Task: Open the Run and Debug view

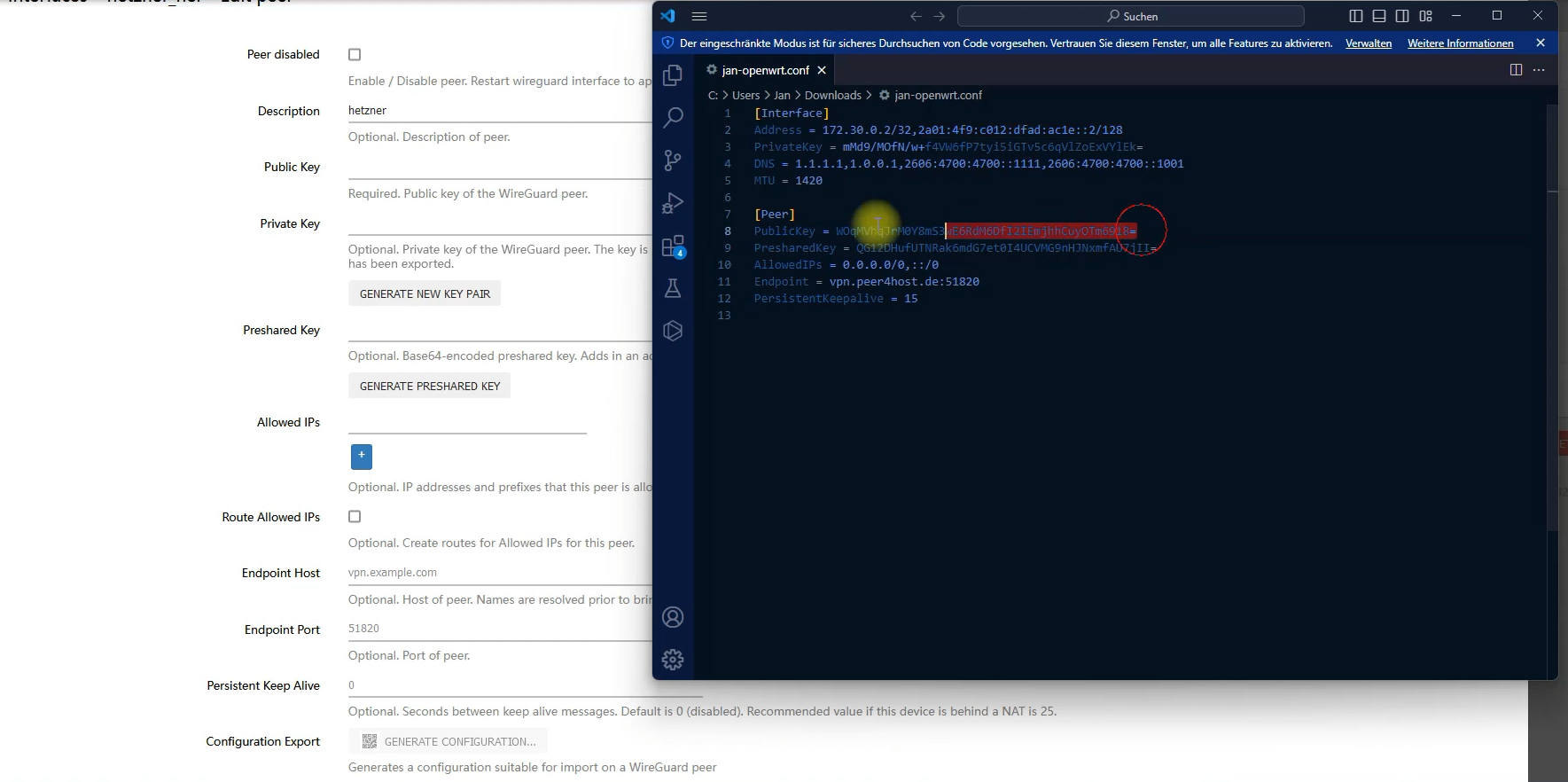Action: [x=673, y=203]
